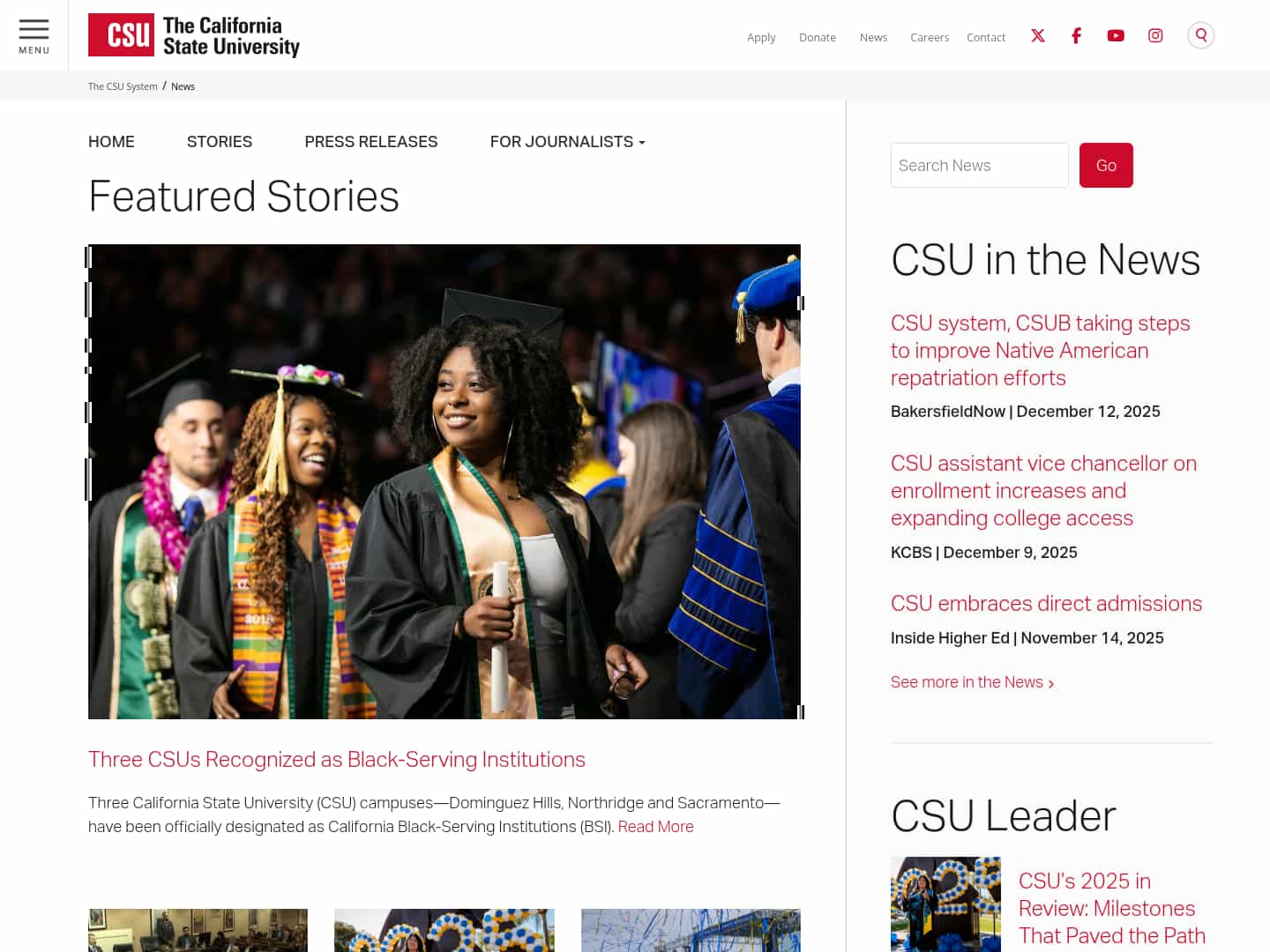Viewport: 1270px width, 952px height.
Task: Go to the Home news tab
Action: [x=111, y=142]
